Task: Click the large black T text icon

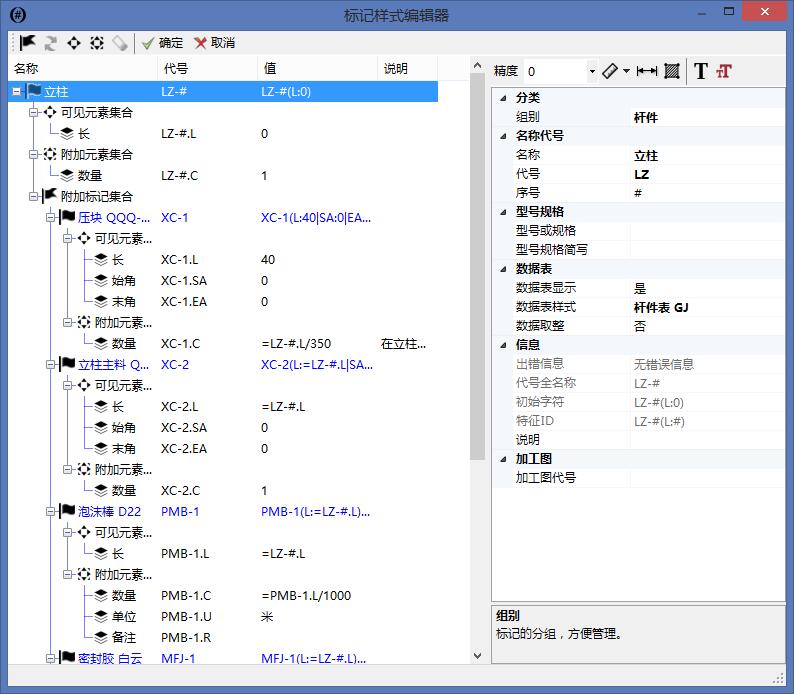Action: (x=701, y=71)
